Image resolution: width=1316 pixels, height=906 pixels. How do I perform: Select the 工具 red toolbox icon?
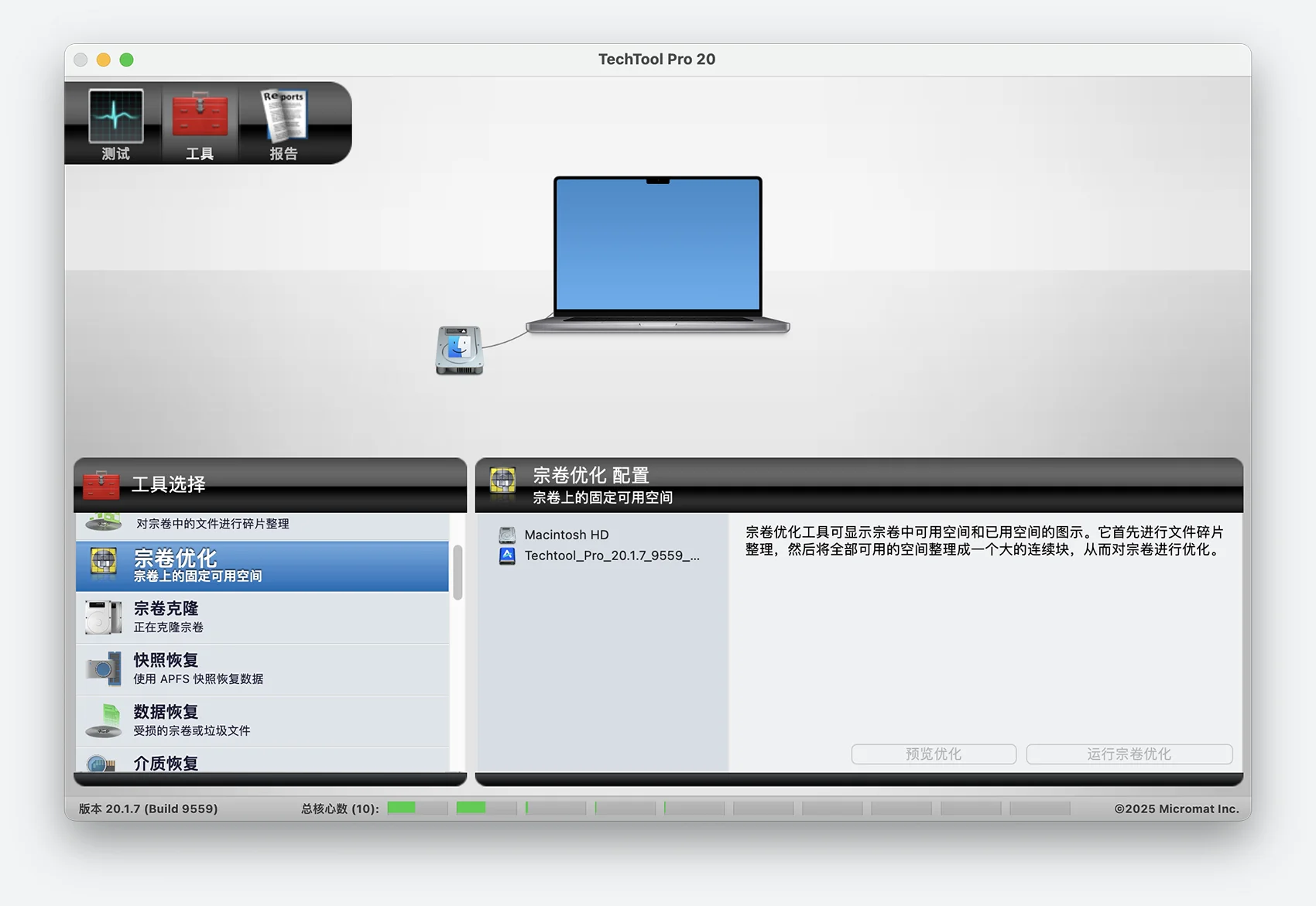200,115
